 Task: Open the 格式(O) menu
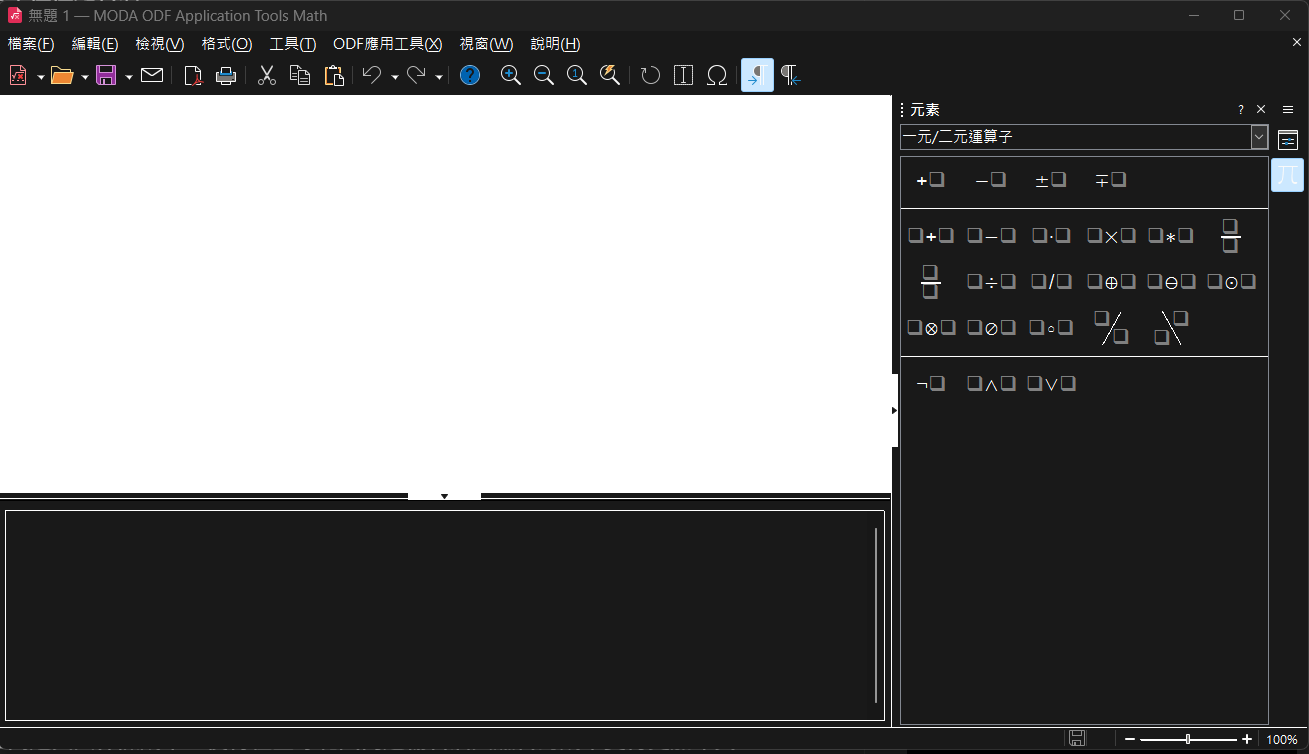[x=227, y=44]
